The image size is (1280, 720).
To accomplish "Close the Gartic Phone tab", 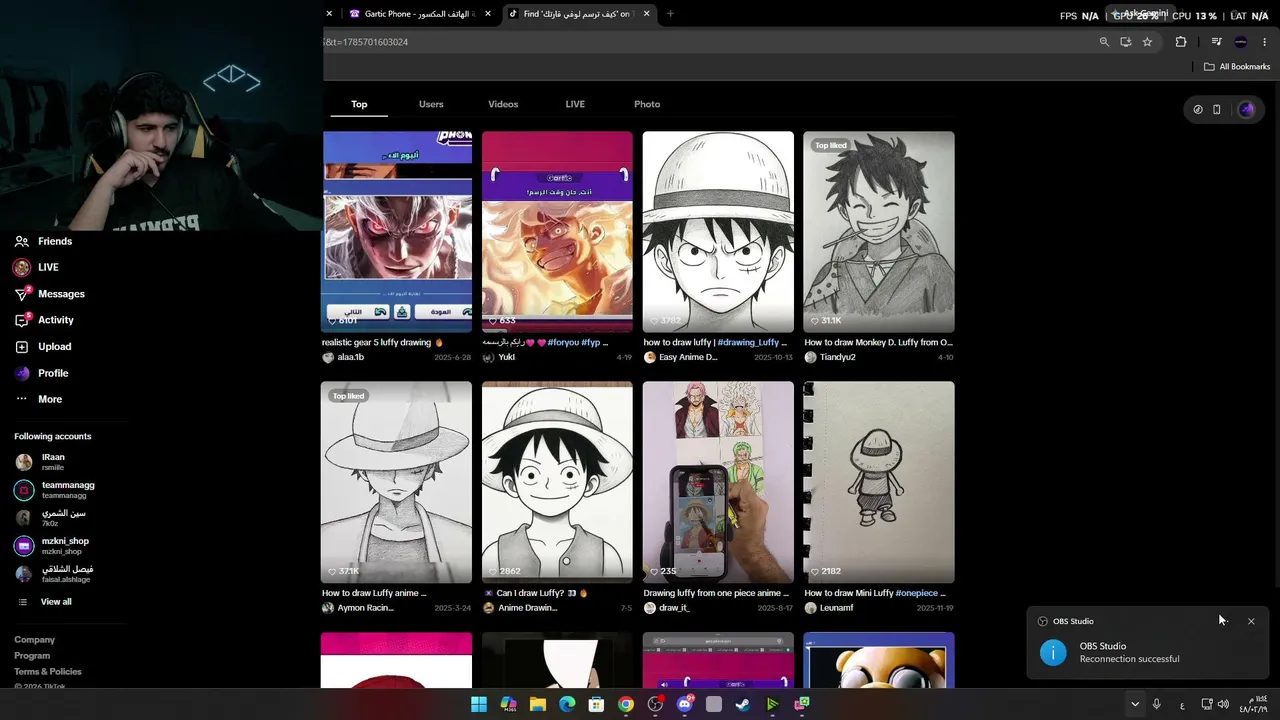I will click(x=488, y=14).
